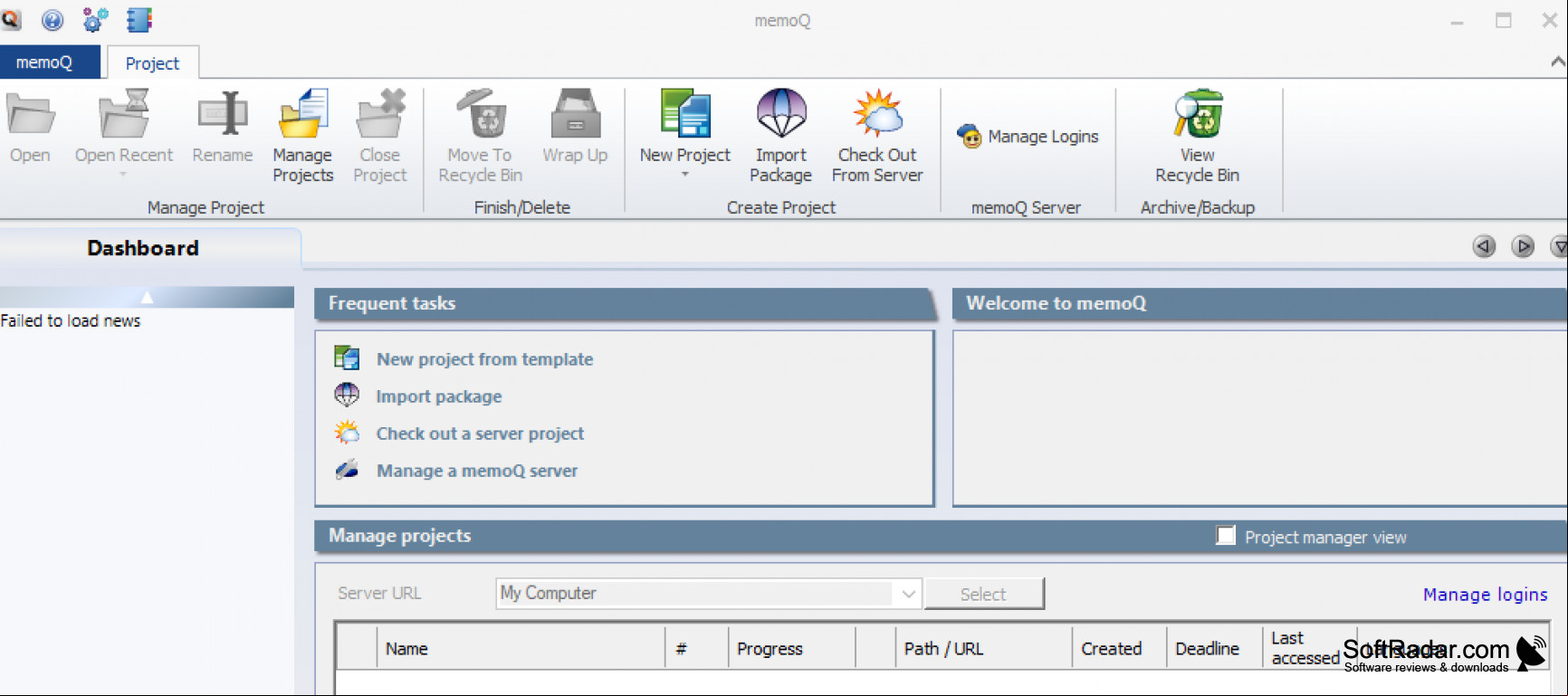Click the Import package task icon
This screenshot has height=696, width=1568.
click(x=347, y=396)
